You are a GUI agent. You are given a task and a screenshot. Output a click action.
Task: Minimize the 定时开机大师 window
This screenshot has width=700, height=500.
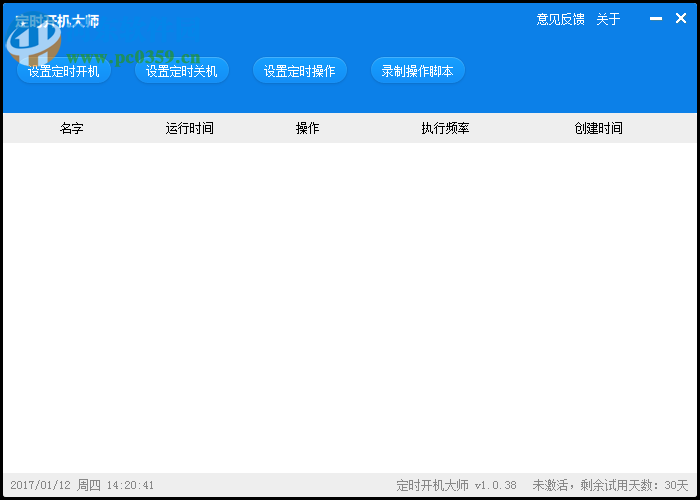[655, 19]
